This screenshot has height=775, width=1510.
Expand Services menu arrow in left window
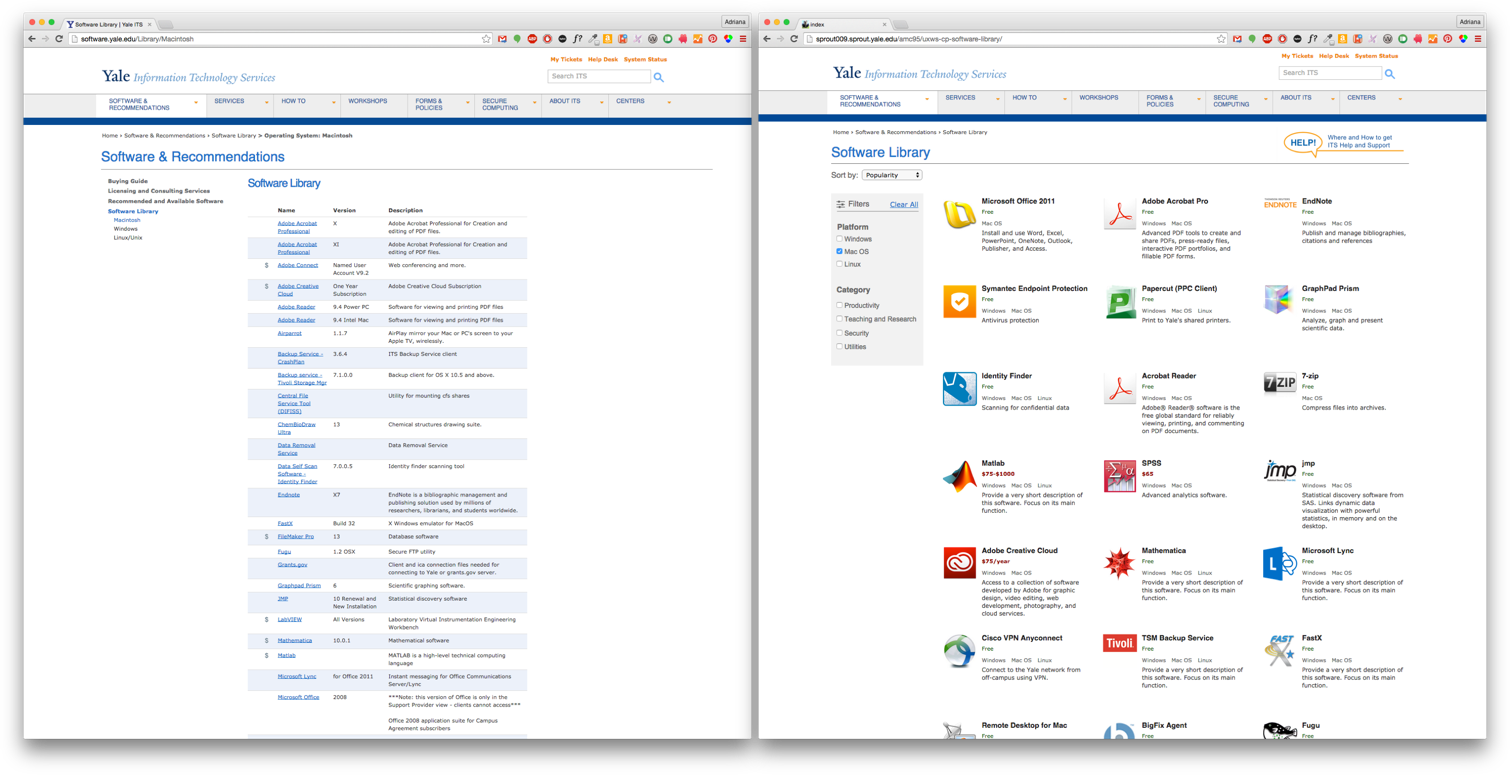click(267, 103)
